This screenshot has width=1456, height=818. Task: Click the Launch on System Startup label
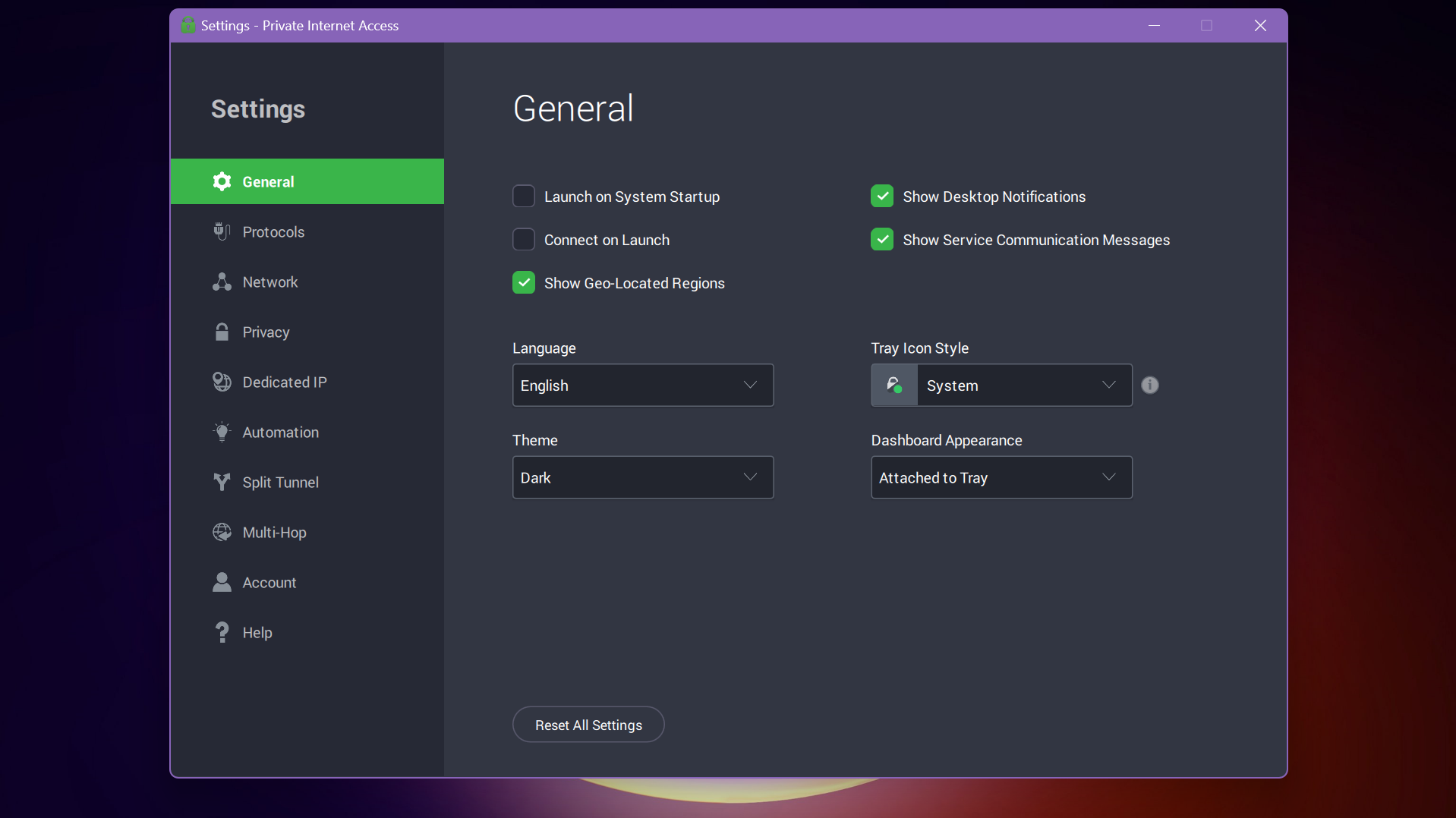(632, 197)
